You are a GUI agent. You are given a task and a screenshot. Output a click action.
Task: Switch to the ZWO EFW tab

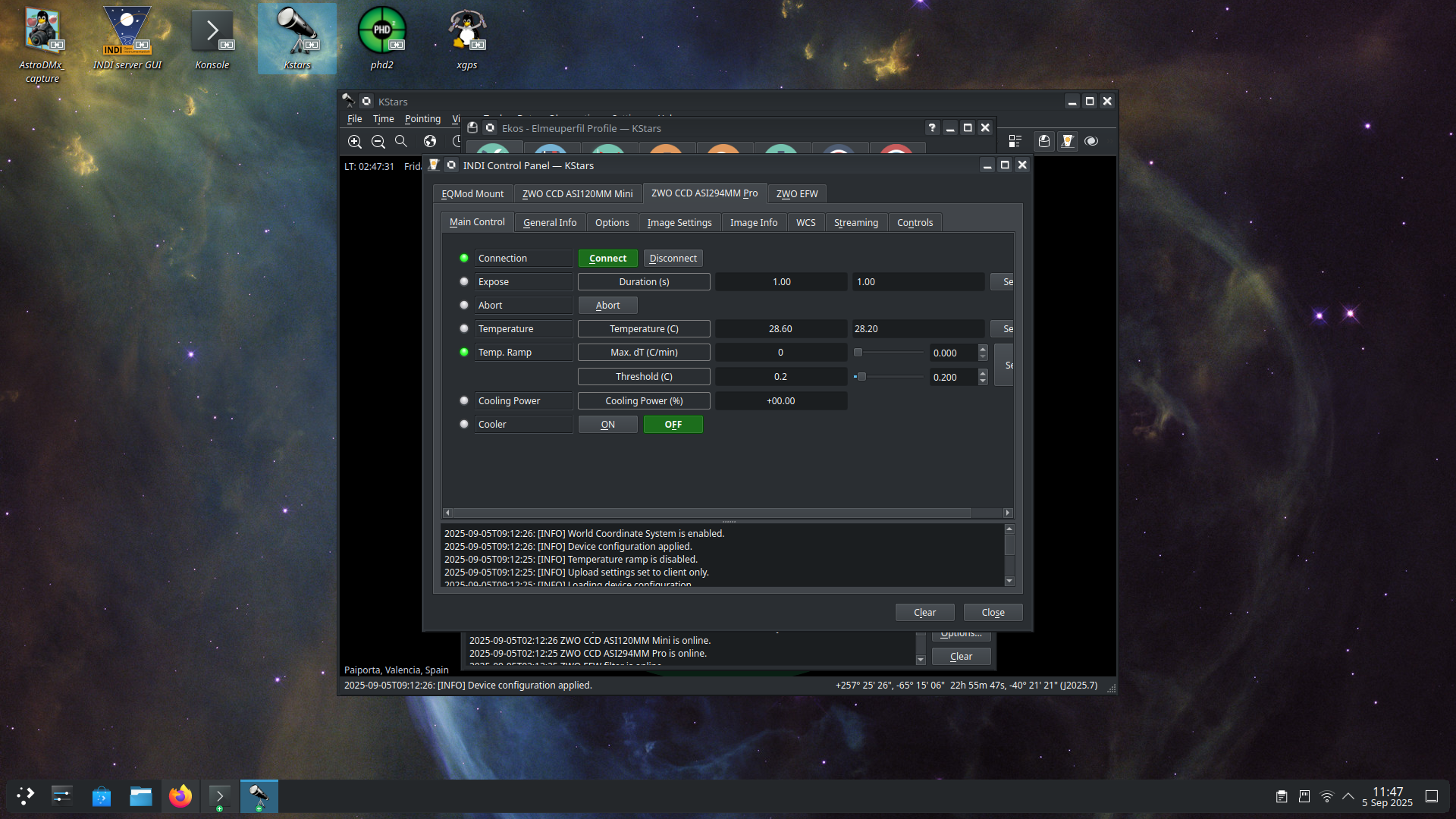pyautogui.click(x=797, y=193)
